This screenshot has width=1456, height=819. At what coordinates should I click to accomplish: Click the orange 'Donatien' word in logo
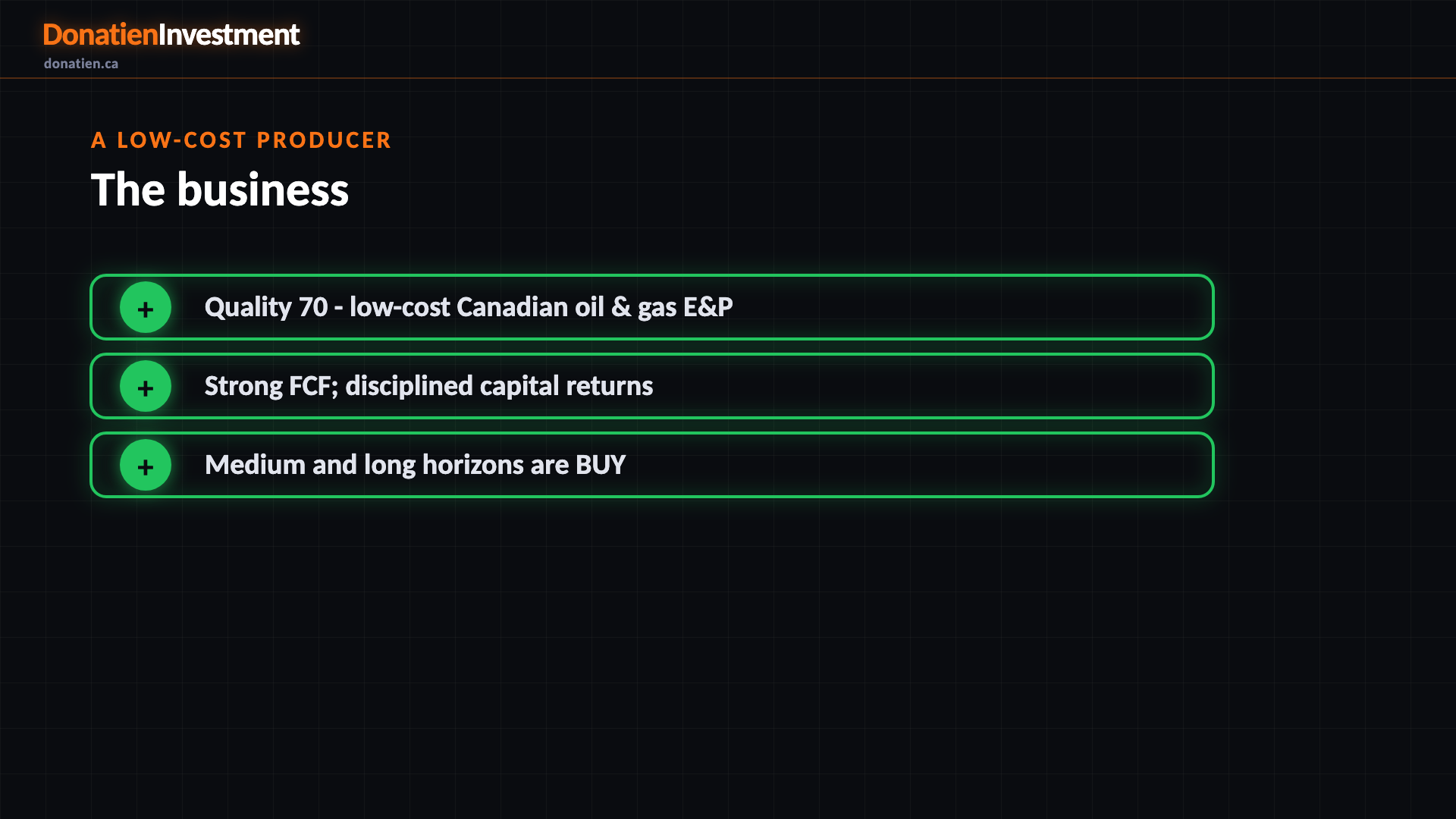pos(100,35)
